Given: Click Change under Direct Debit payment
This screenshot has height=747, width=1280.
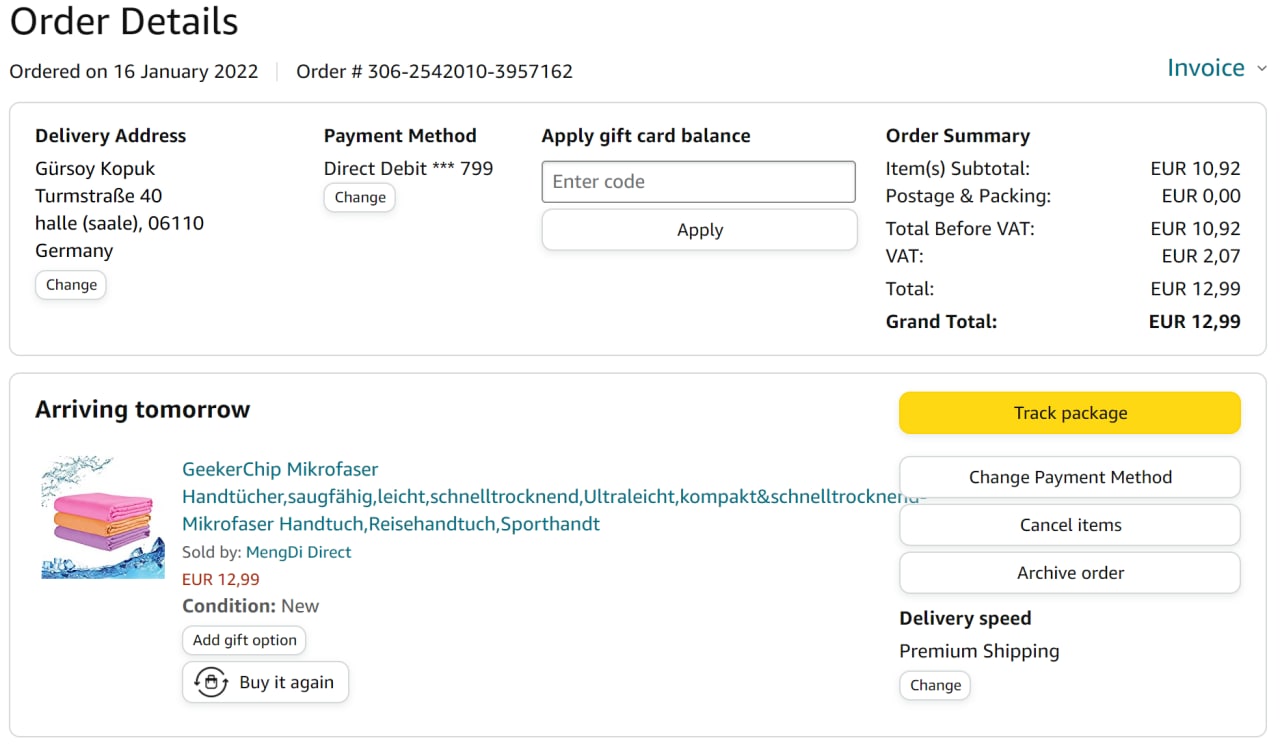Looking at the screenshot, I should pos(360,198).
